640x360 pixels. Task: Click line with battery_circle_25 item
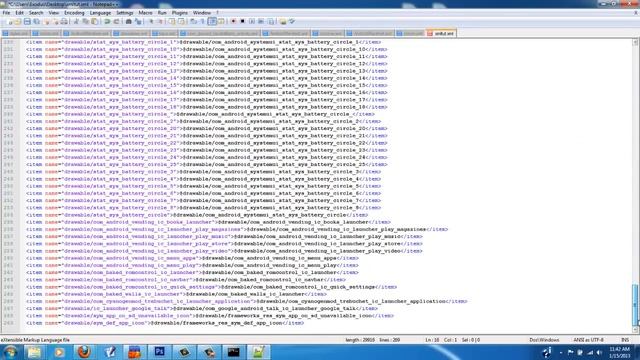pos(207,164)
